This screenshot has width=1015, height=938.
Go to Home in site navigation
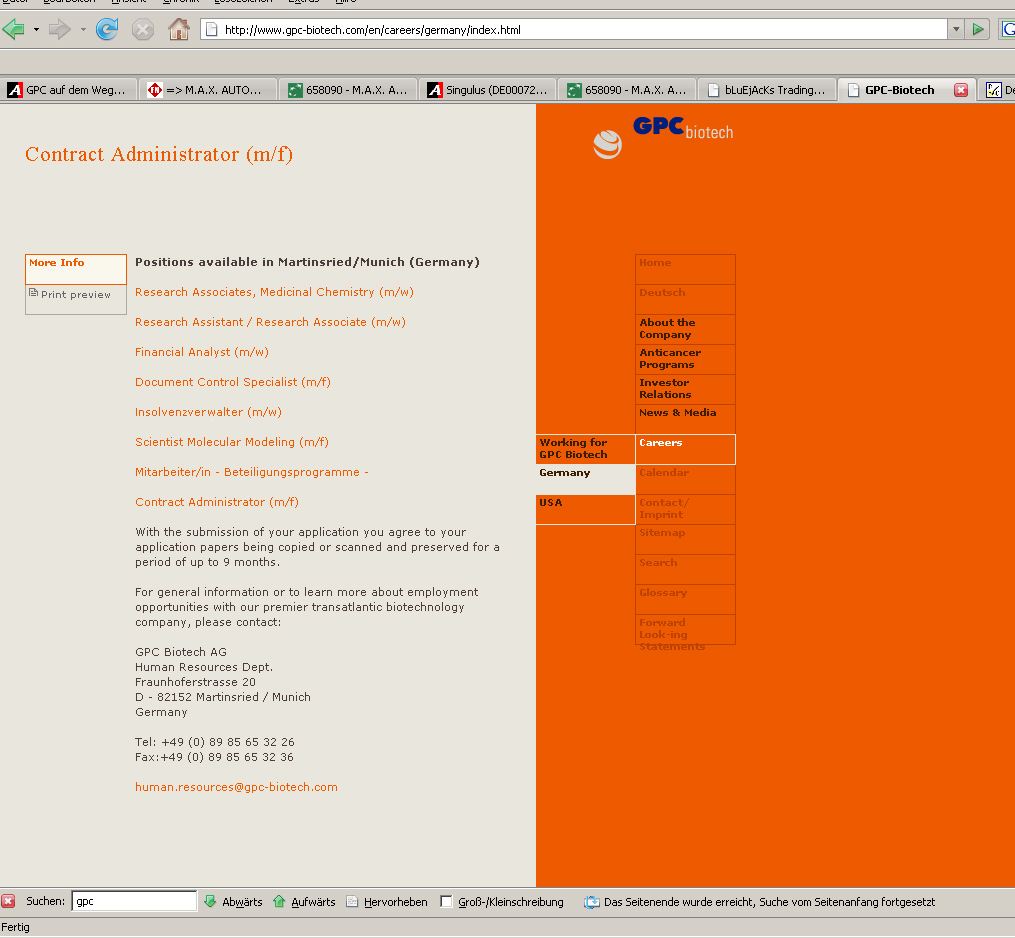pos(685,269)
